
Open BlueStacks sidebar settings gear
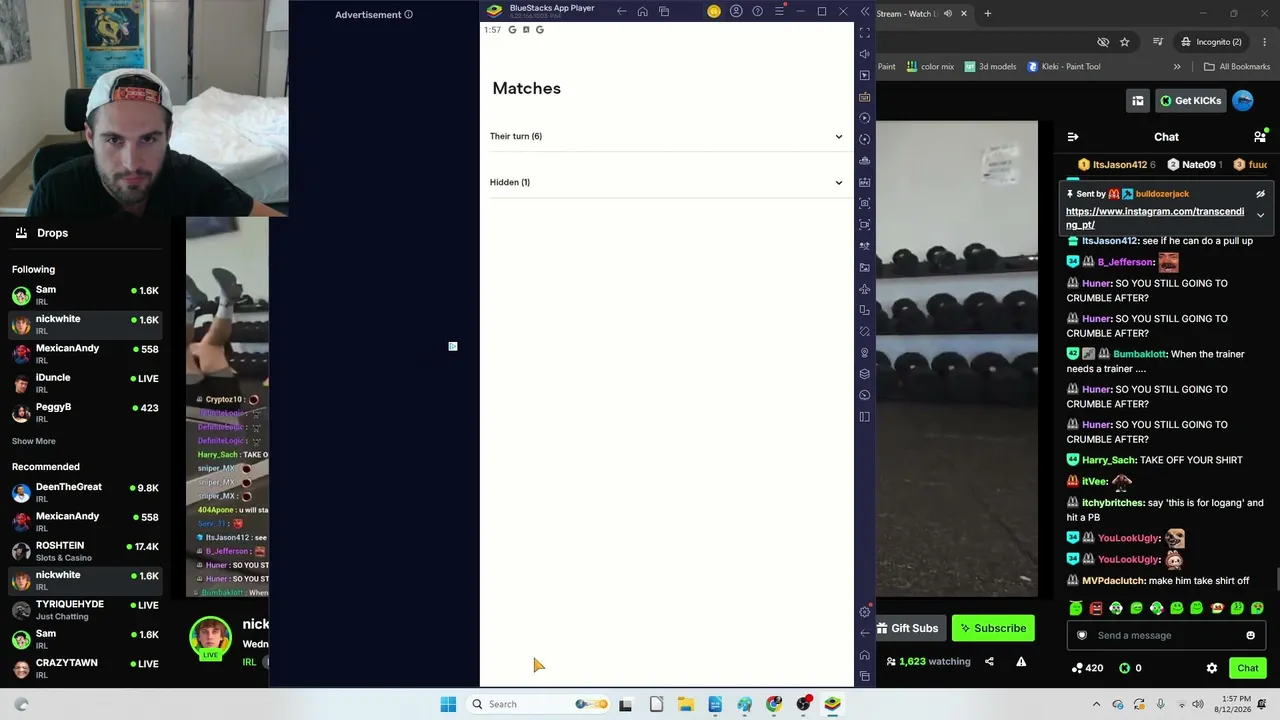(865, 612)
